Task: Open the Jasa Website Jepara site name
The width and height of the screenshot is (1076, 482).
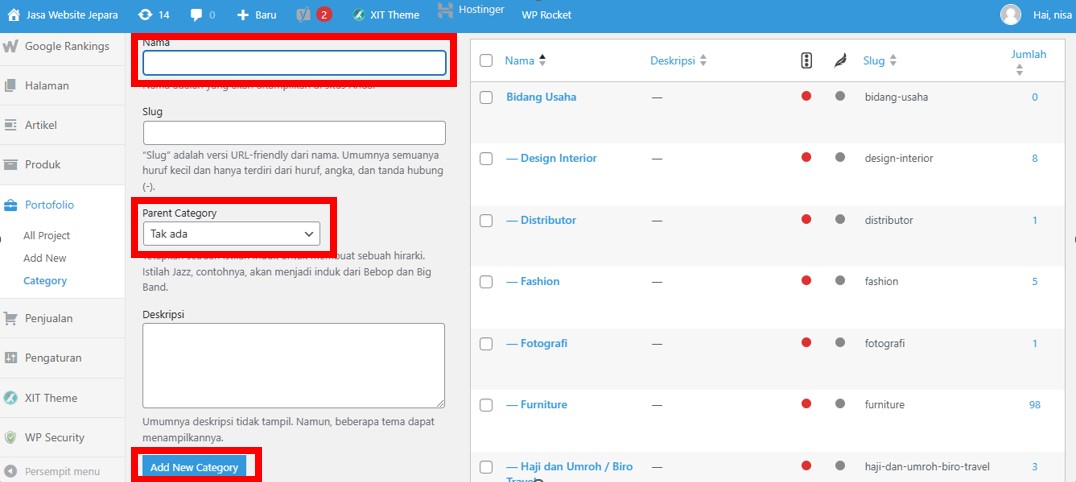Action: (x=72, y=14)
